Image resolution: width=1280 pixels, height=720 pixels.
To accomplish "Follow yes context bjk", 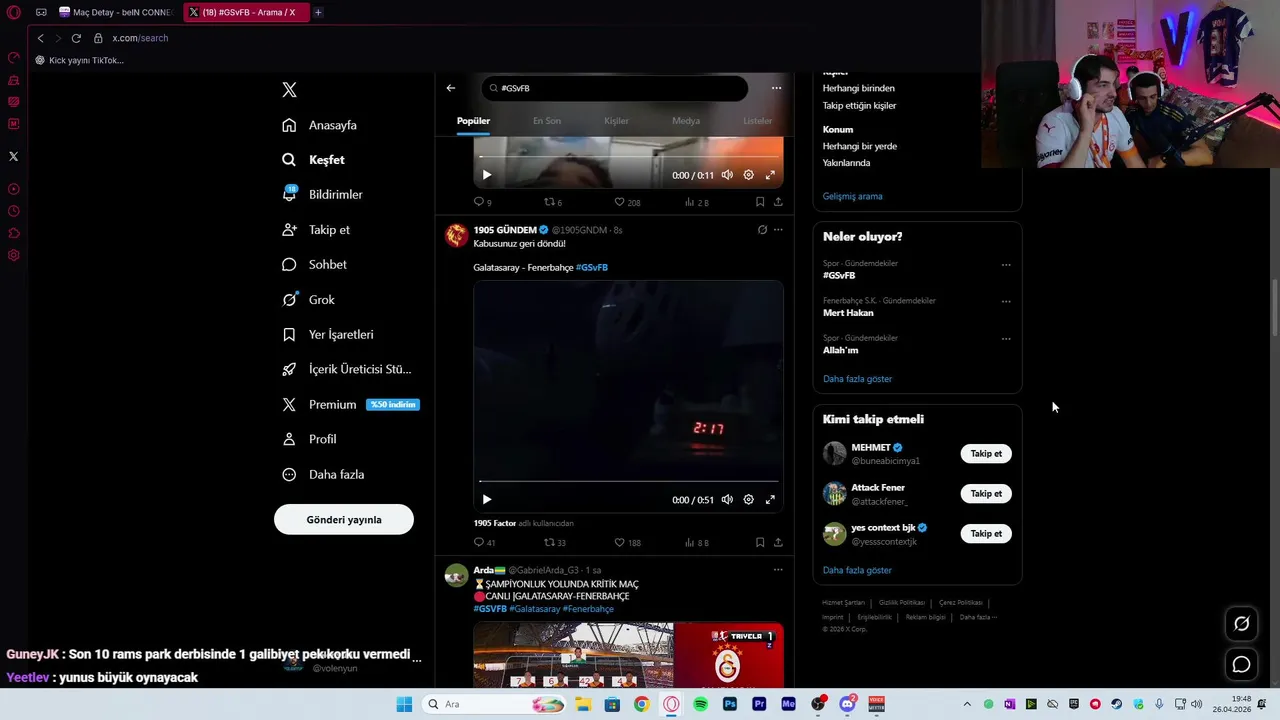I will (986, 534).
